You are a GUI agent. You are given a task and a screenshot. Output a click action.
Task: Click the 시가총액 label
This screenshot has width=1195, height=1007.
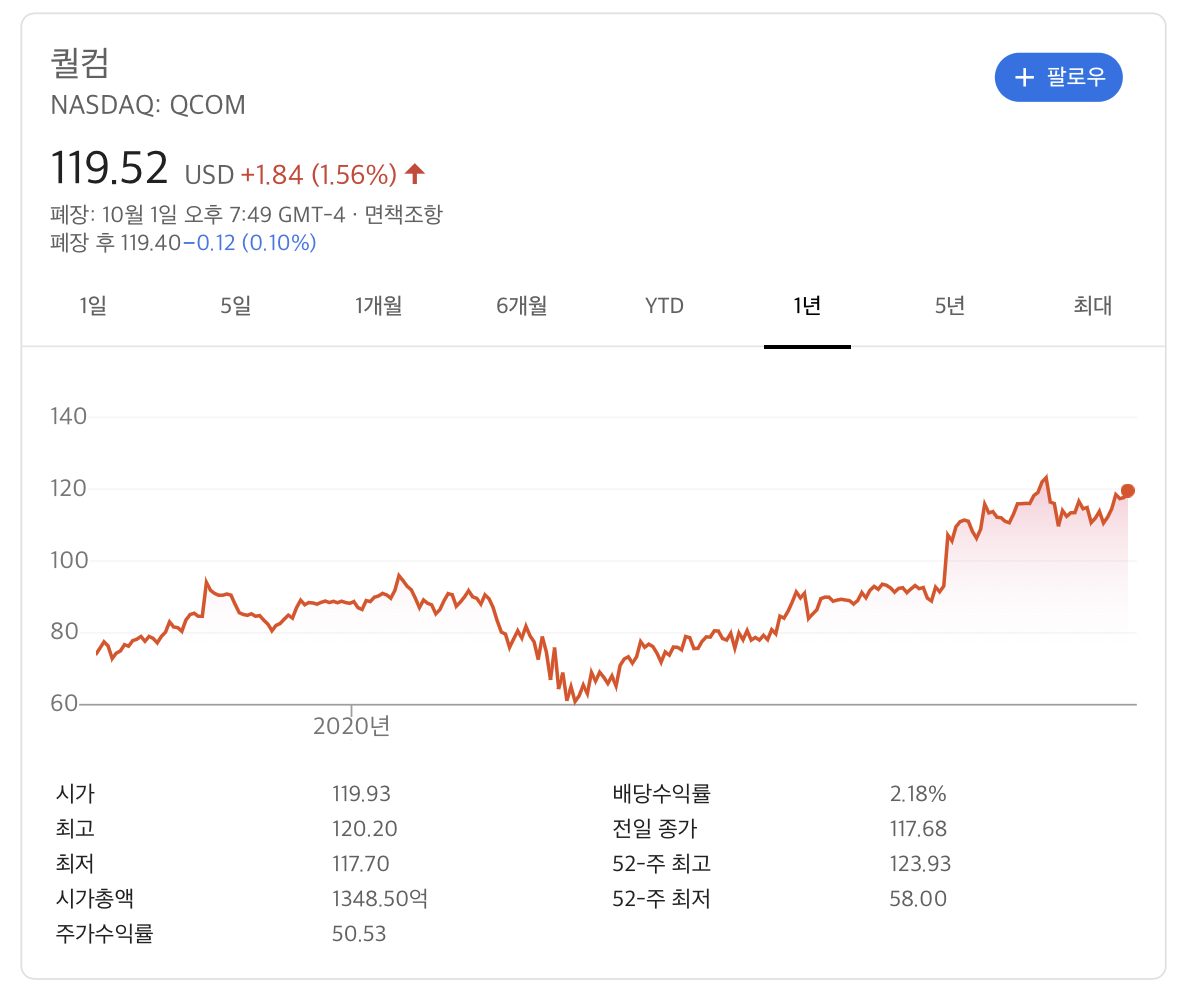[95, 899]
